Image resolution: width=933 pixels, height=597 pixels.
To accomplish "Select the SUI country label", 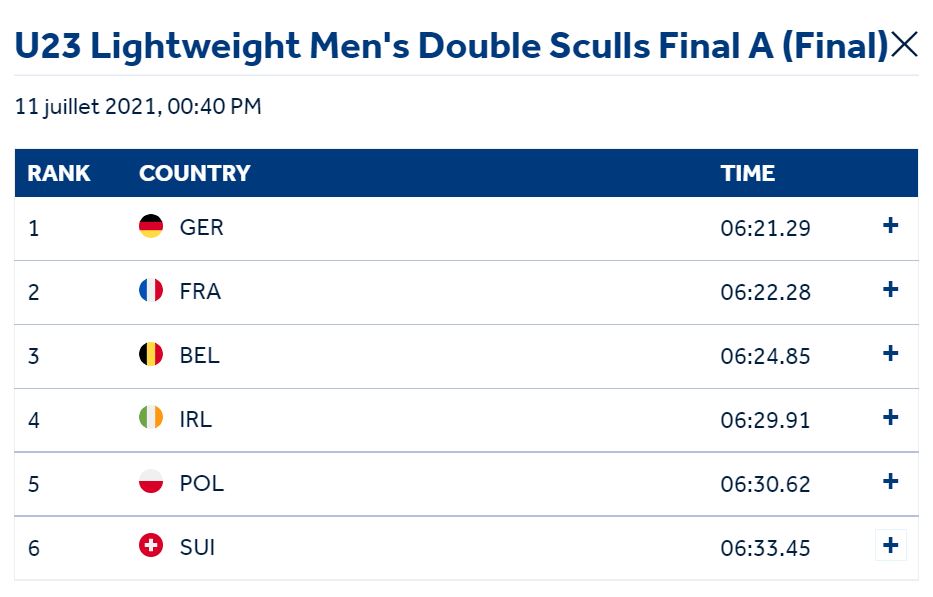I will tap(197, 547).
